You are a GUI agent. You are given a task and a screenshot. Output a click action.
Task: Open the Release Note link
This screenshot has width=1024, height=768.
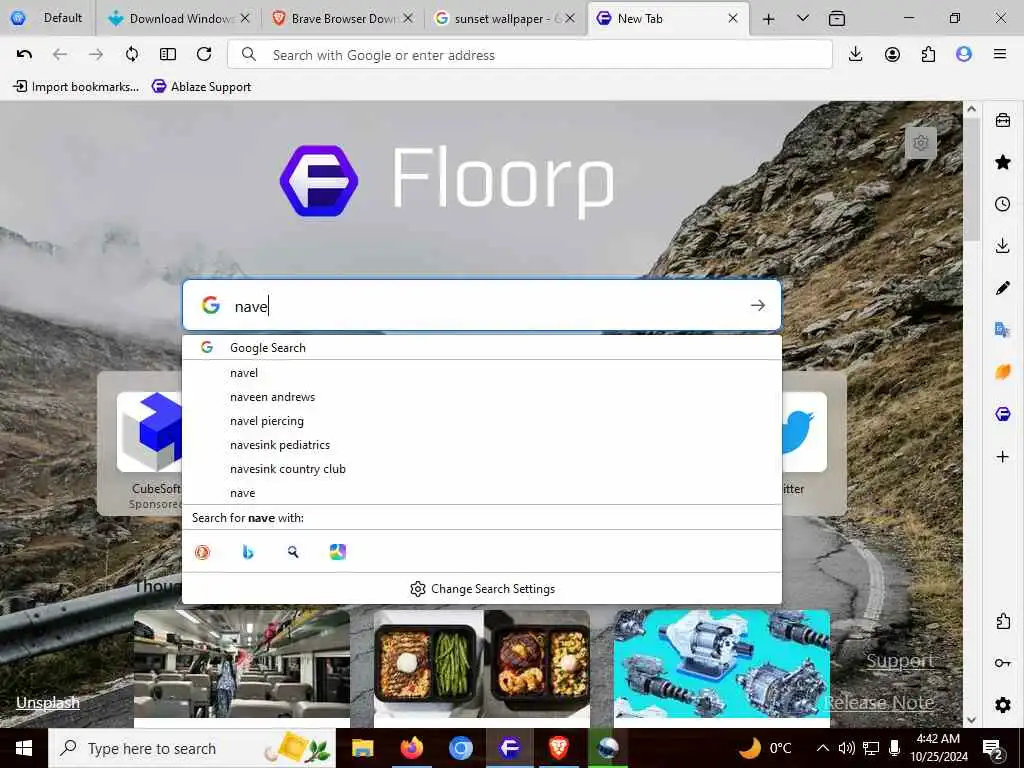click(878, 703)
